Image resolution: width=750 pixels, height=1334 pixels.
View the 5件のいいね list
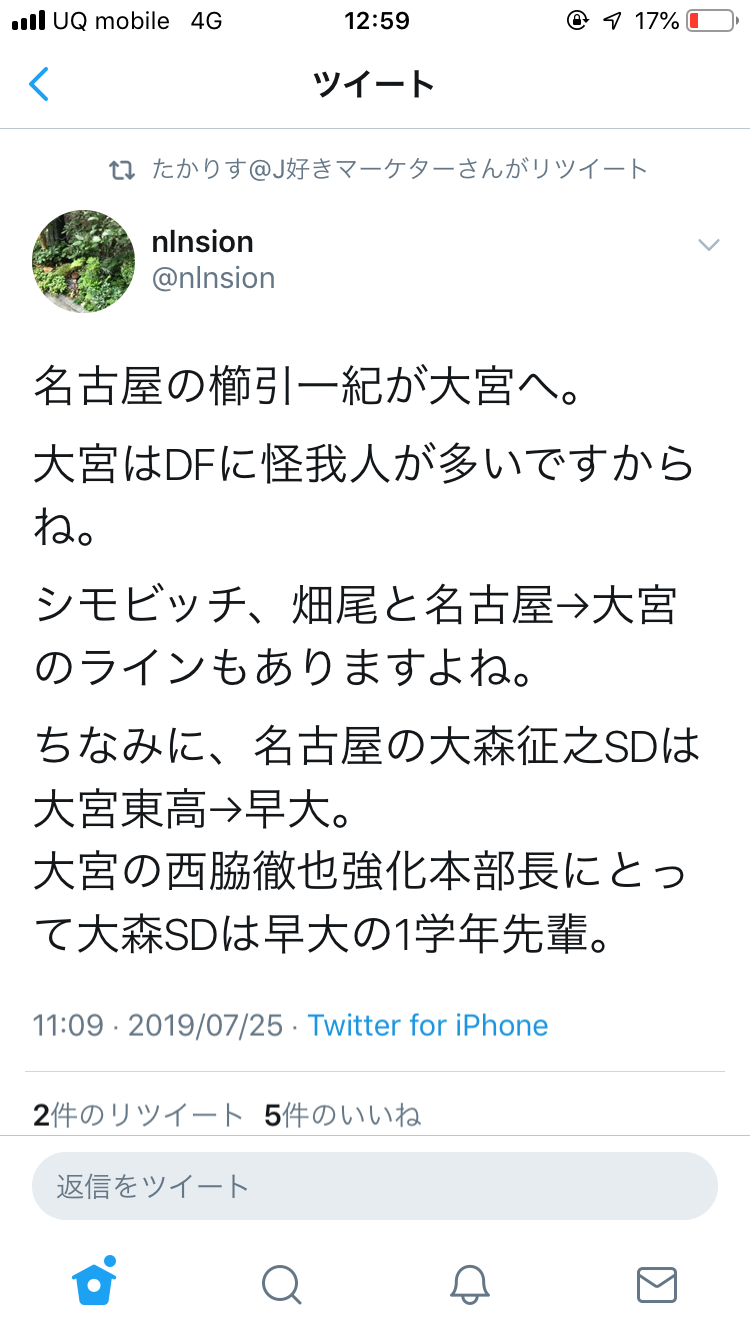click(342, 1115)
